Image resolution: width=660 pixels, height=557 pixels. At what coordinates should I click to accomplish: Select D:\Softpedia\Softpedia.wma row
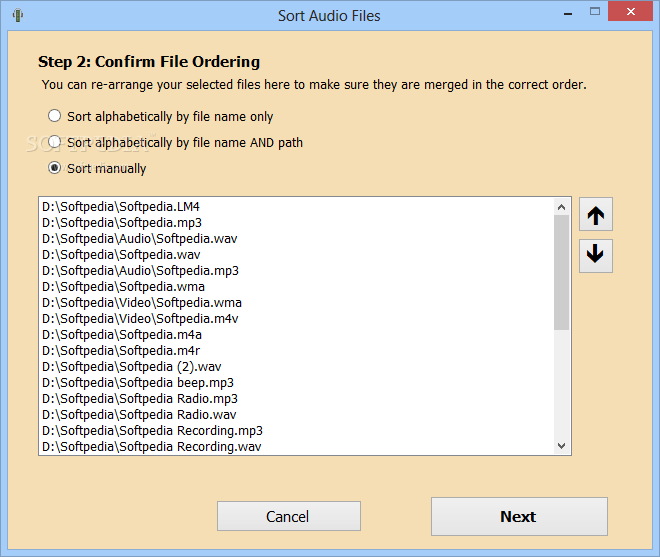click(297, 287)
